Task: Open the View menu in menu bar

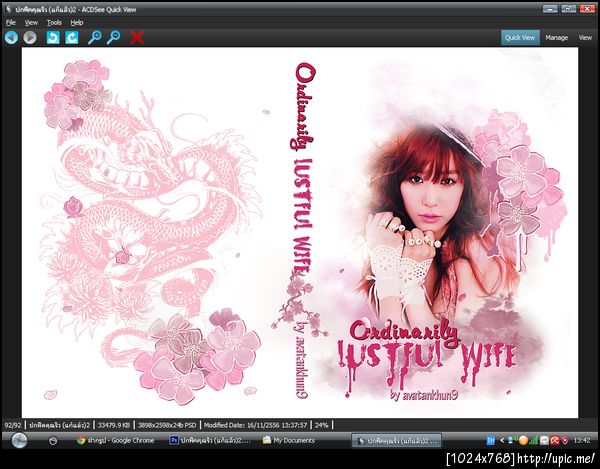Action: coord(31,23)
